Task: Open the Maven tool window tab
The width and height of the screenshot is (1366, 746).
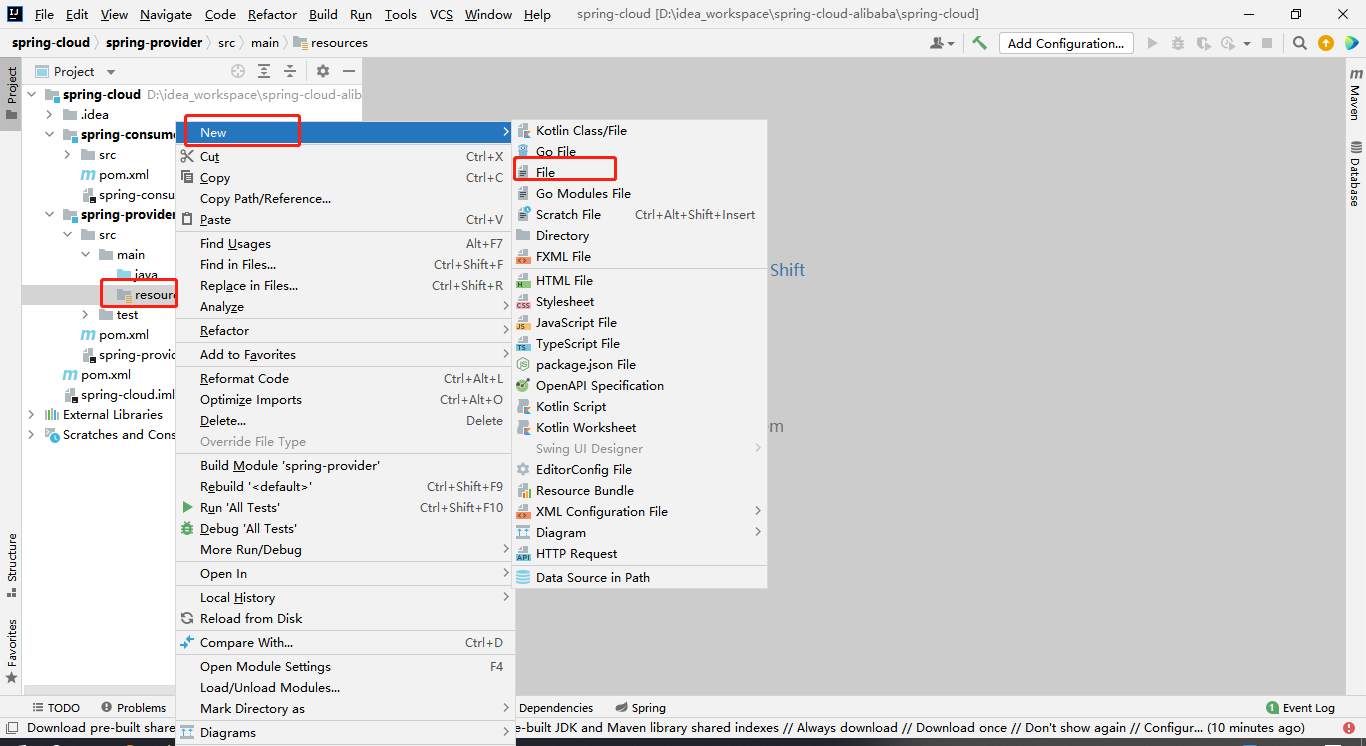Action: pos(1355,95)
